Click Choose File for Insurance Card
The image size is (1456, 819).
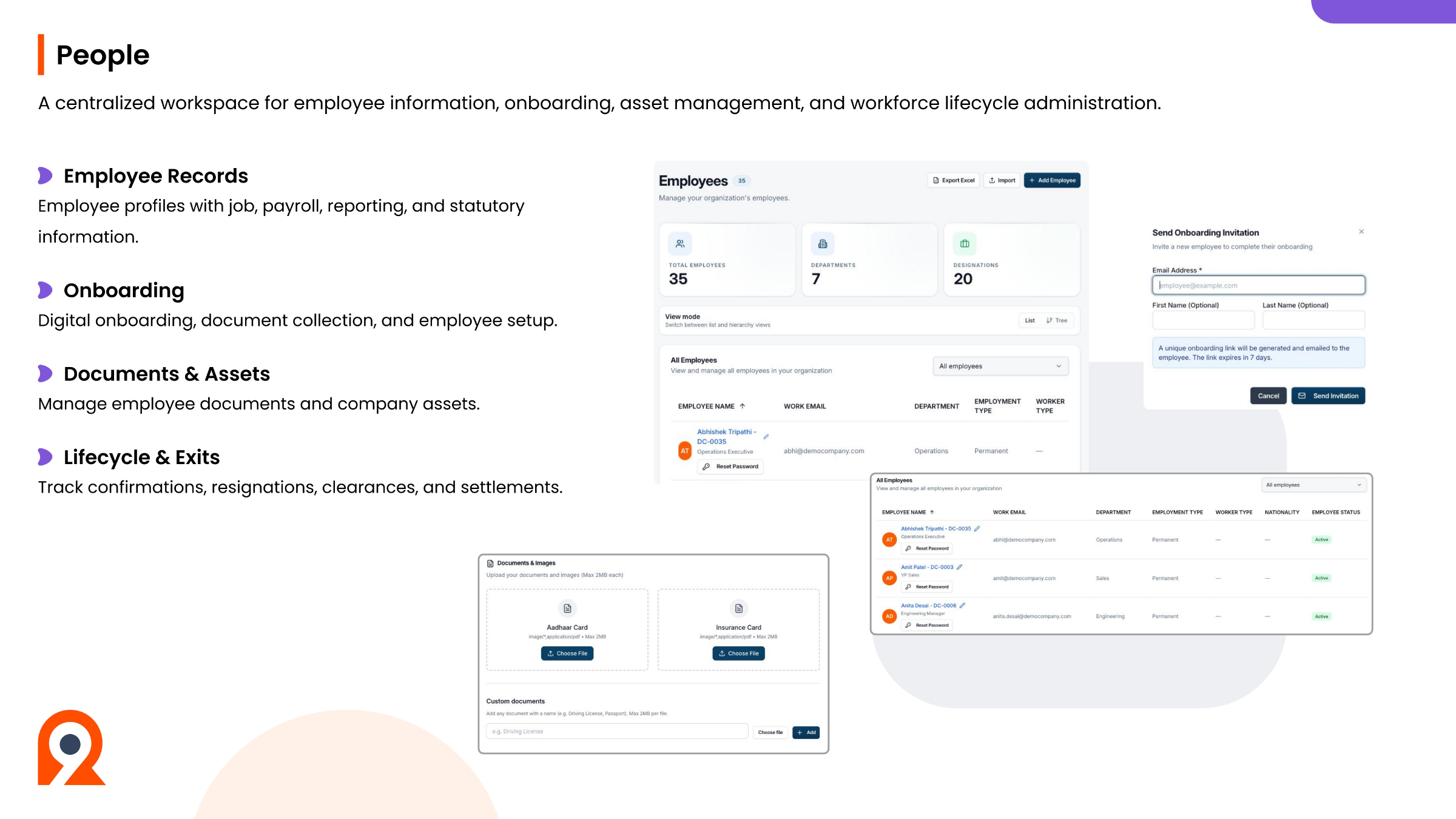click(x=738, y=653)
